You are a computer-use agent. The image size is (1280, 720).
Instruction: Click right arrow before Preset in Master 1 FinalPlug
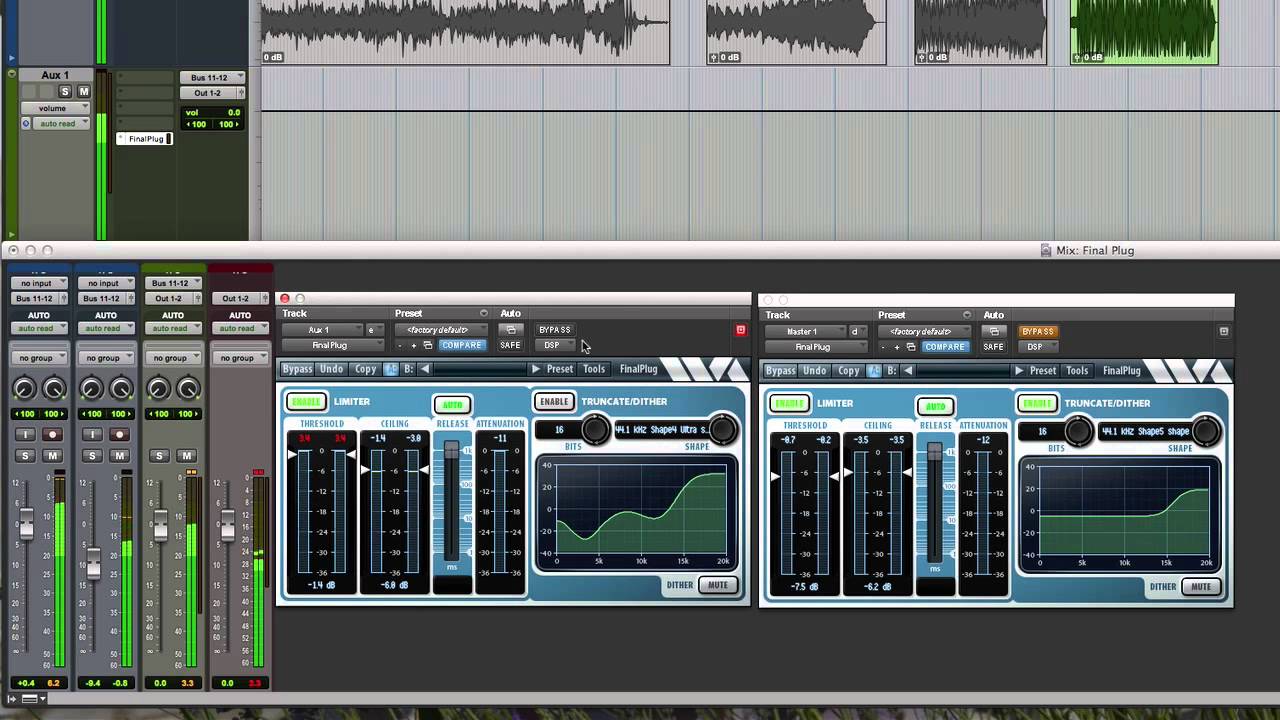pyautogui.click(x=1019, y=370)
